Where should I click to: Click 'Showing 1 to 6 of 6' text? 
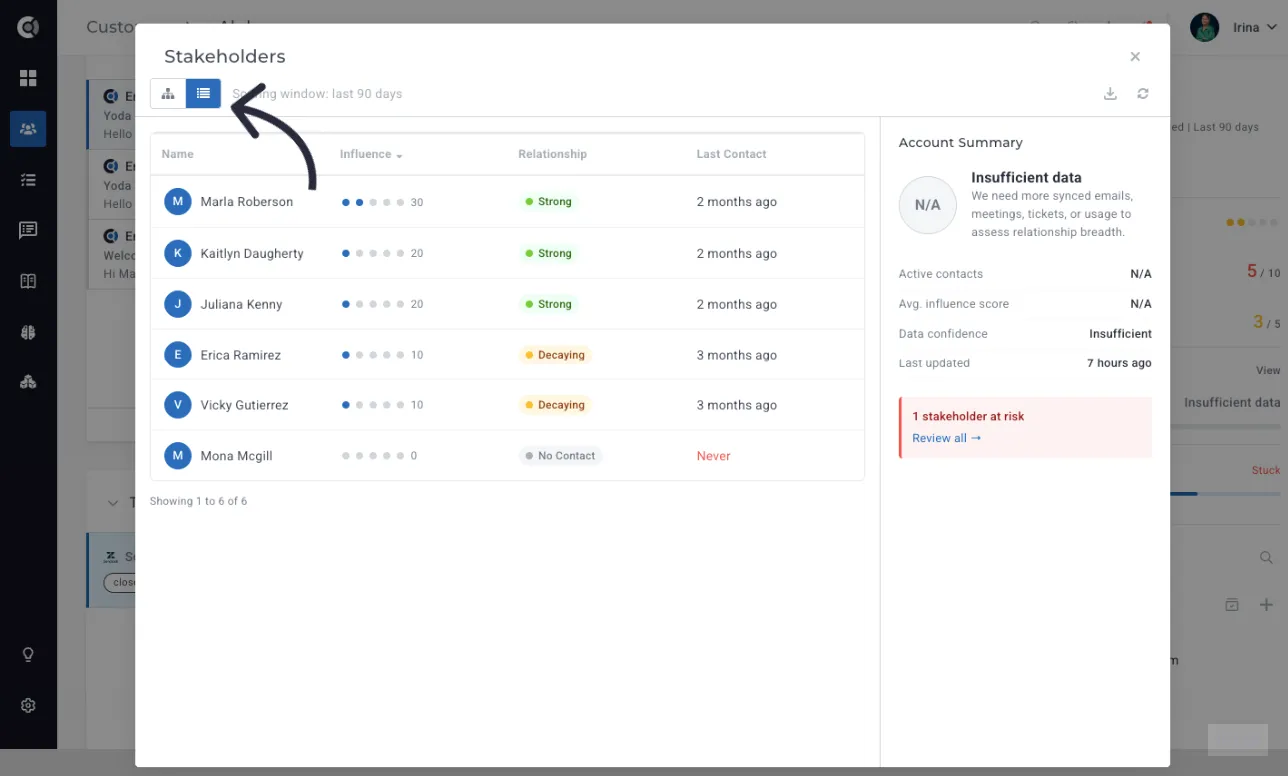click(x=198, y=501)
